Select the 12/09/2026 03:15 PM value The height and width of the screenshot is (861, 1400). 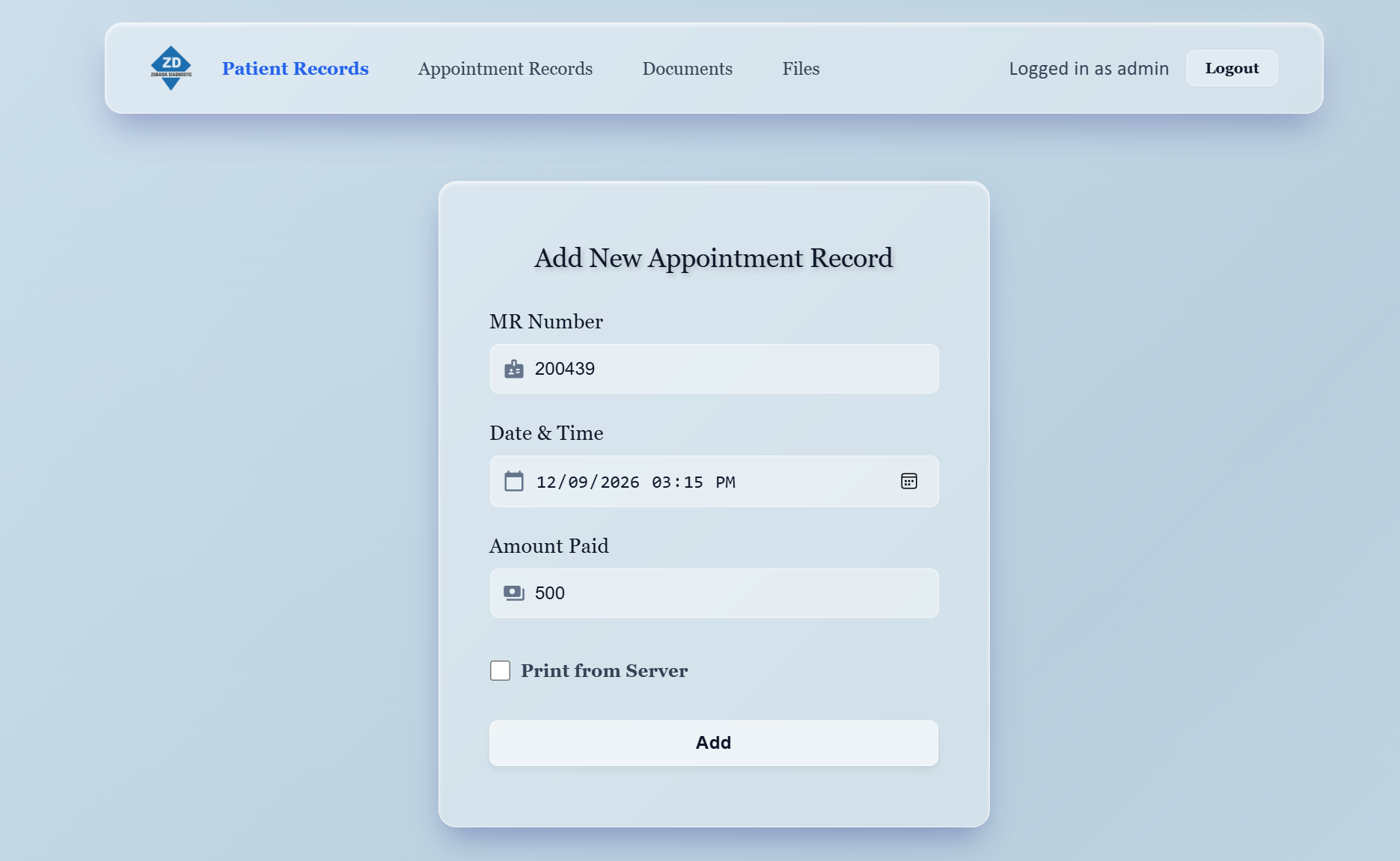click(636, 482)
